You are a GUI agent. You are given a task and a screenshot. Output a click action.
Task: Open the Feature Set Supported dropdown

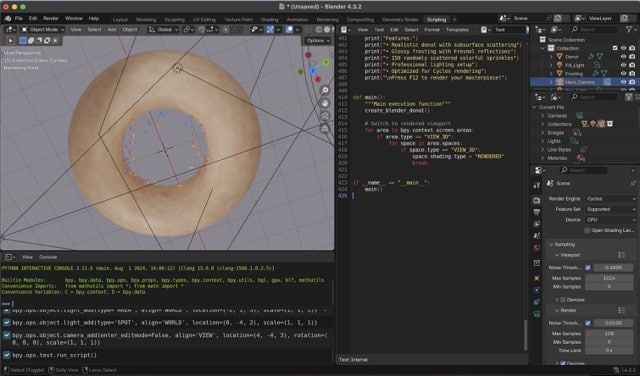click(x=610, y=209)
